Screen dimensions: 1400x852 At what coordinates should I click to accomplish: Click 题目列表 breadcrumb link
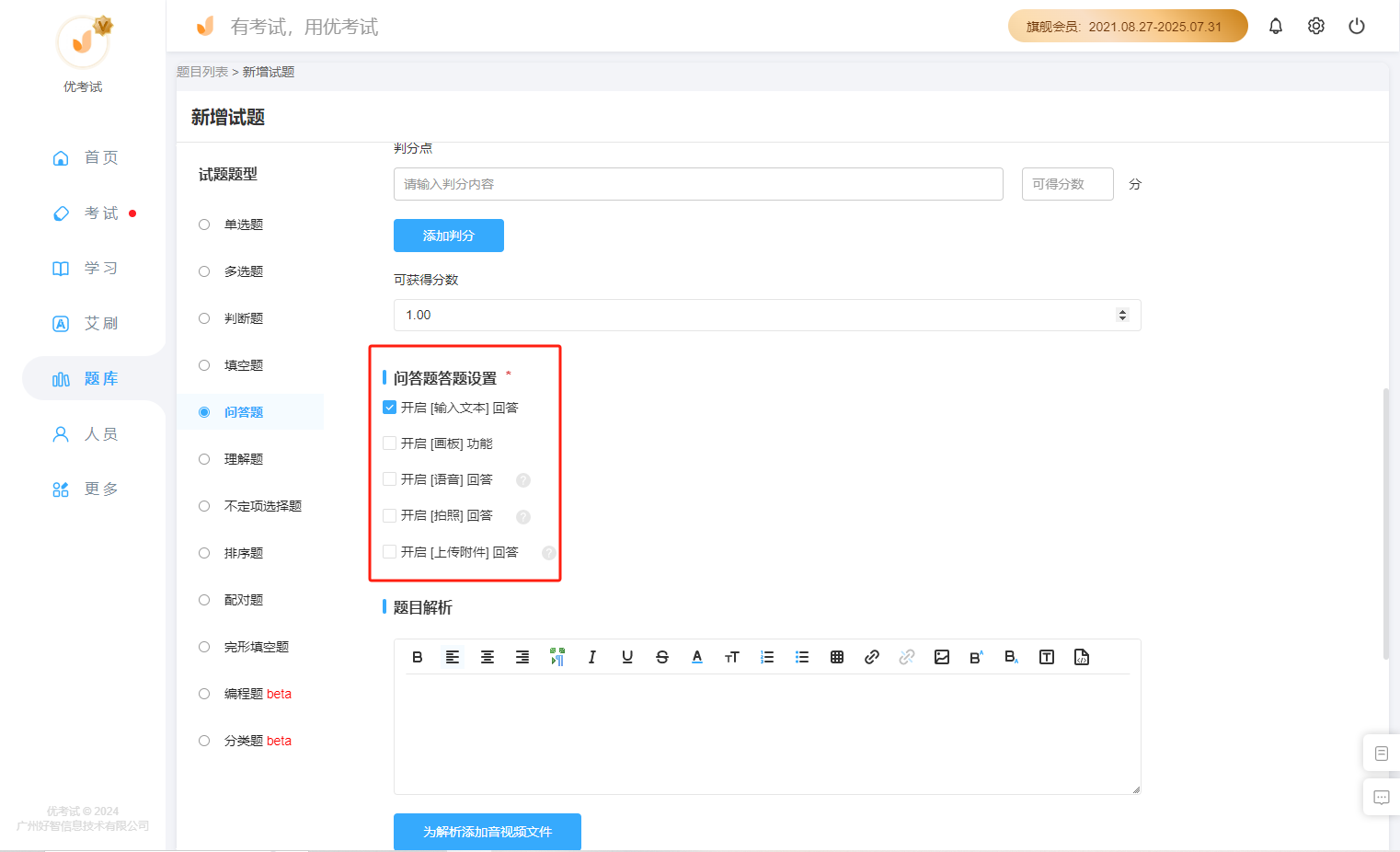click(202, 72)
